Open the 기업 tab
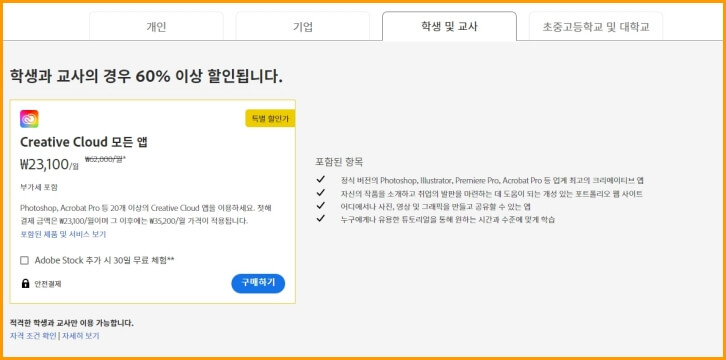The height and width of the screenshot is (360, 726). [x=302, y=26]
